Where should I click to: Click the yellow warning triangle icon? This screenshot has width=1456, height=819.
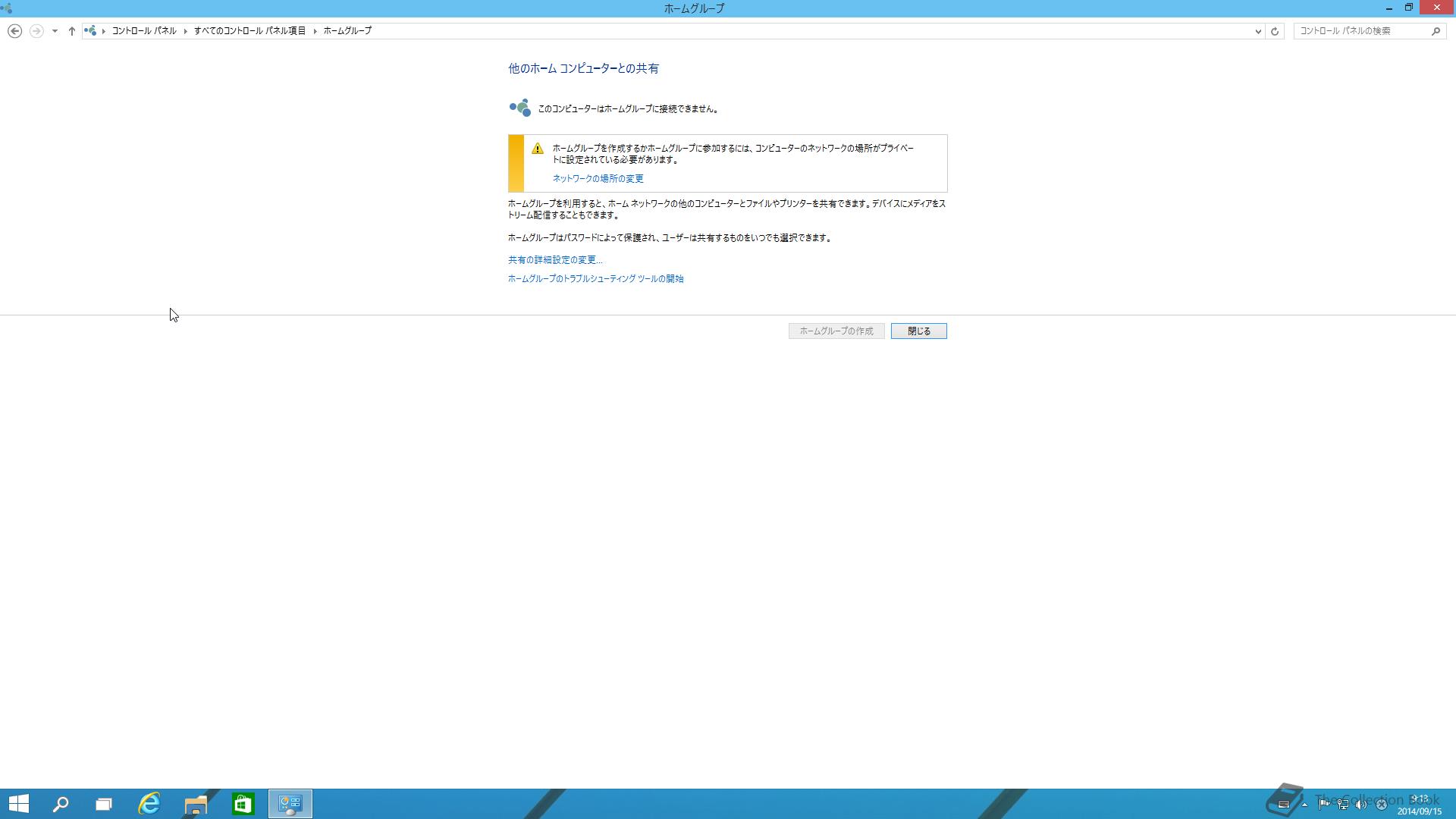[538, 149]
